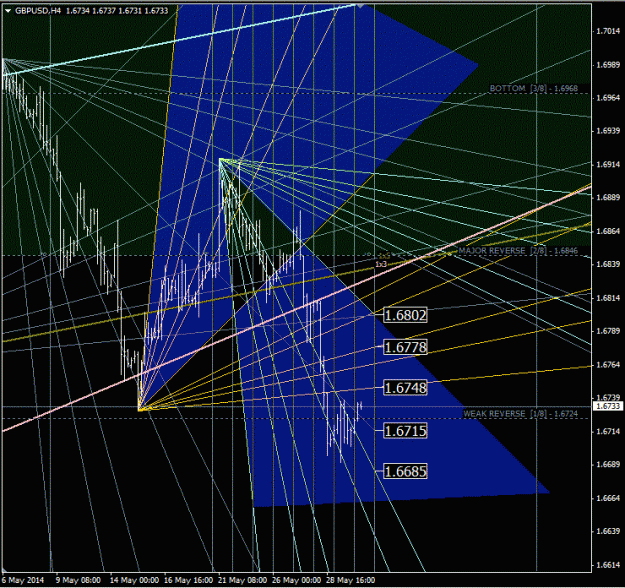
Task: Click the 1.6689 value on price scale
Action: click(x=608, y=464)
